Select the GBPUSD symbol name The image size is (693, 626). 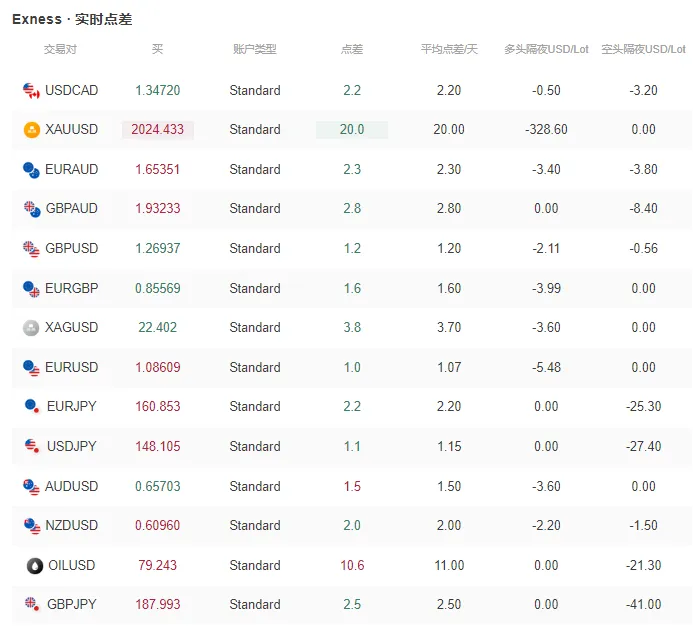point(72,248)
